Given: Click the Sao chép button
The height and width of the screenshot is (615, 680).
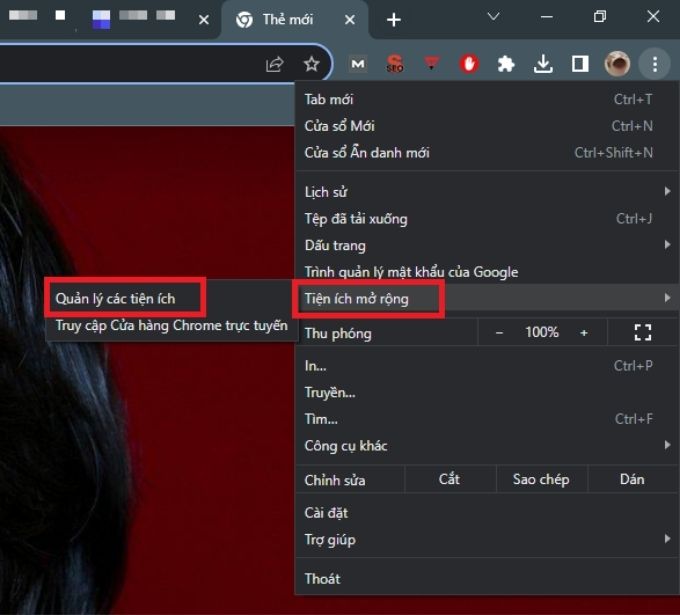Looking at the screenshot, I should [x=541, y=479].
